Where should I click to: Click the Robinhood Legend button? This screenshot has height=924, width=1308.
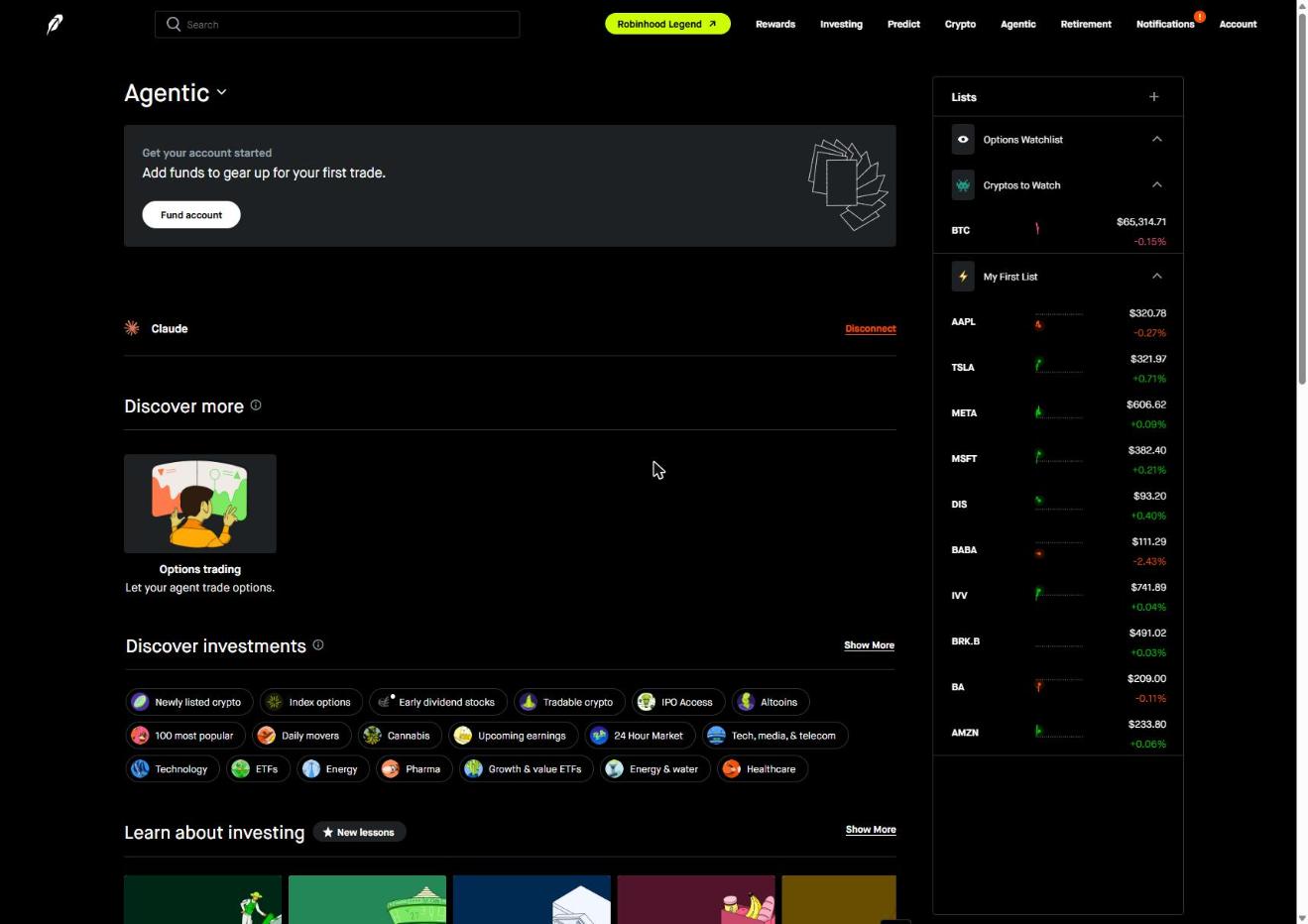[x=667, y=24]
